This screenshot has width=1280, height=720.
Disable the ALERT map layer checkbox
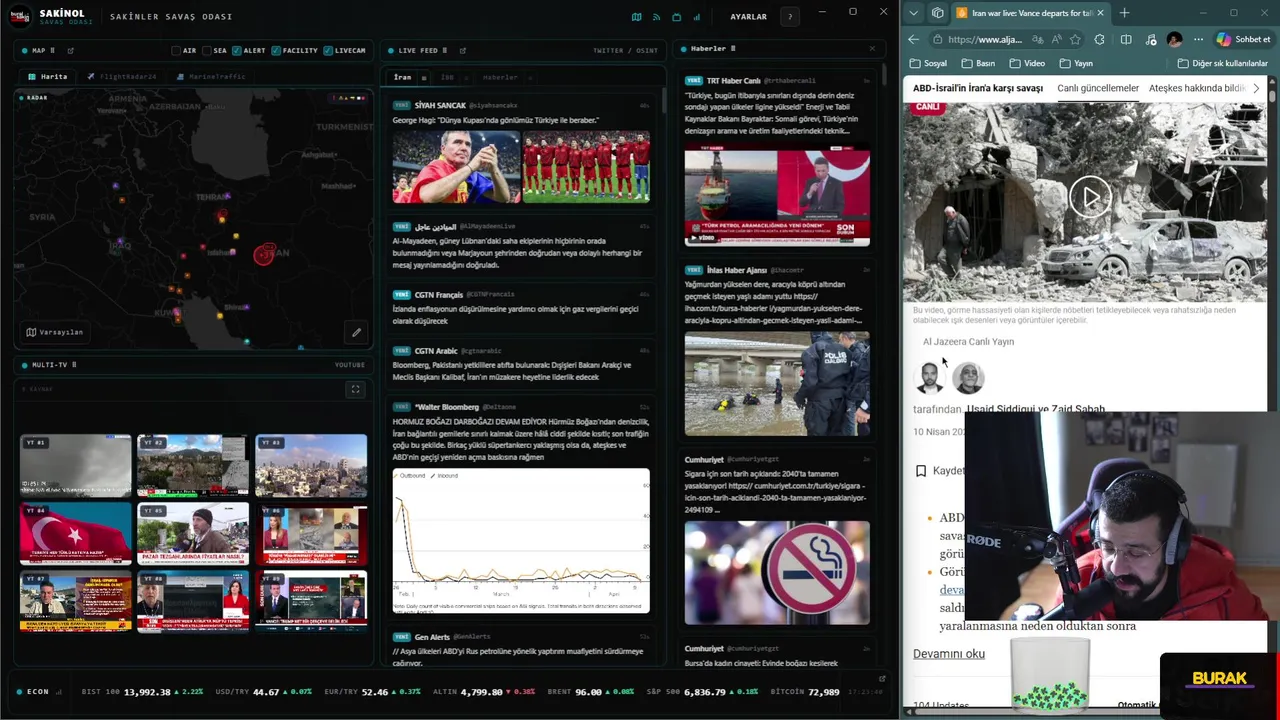click(237, 50)
